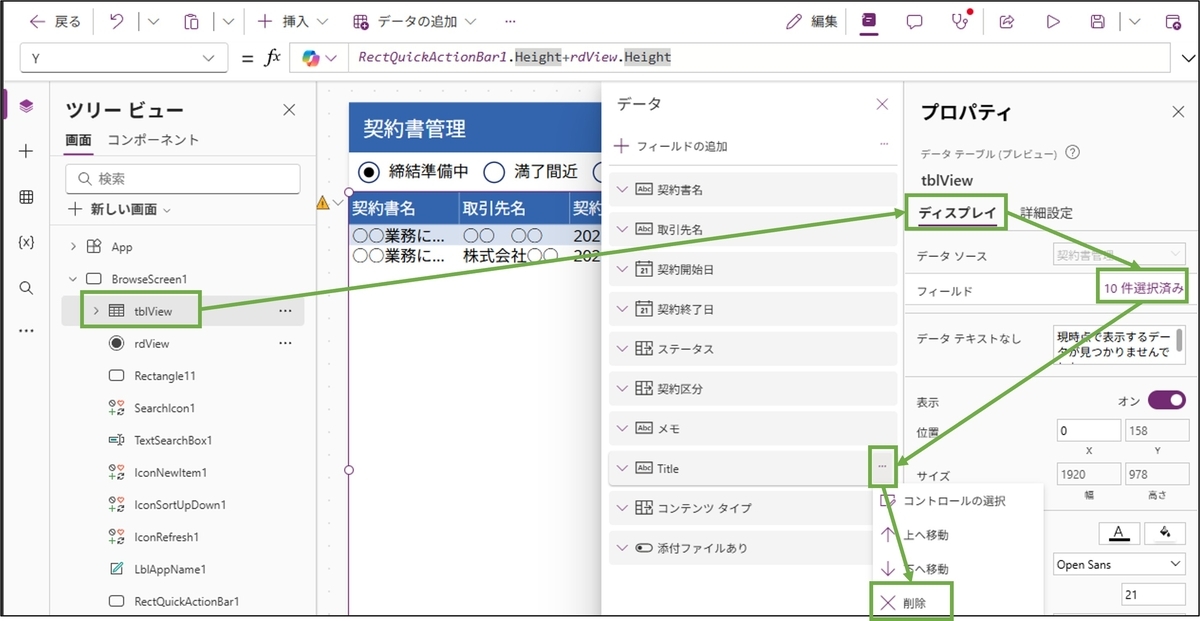1200x621 pixels.
Task: Open the top toolbar overflow ellipsis
Action: pyautogui.click(x=510, y=21)
